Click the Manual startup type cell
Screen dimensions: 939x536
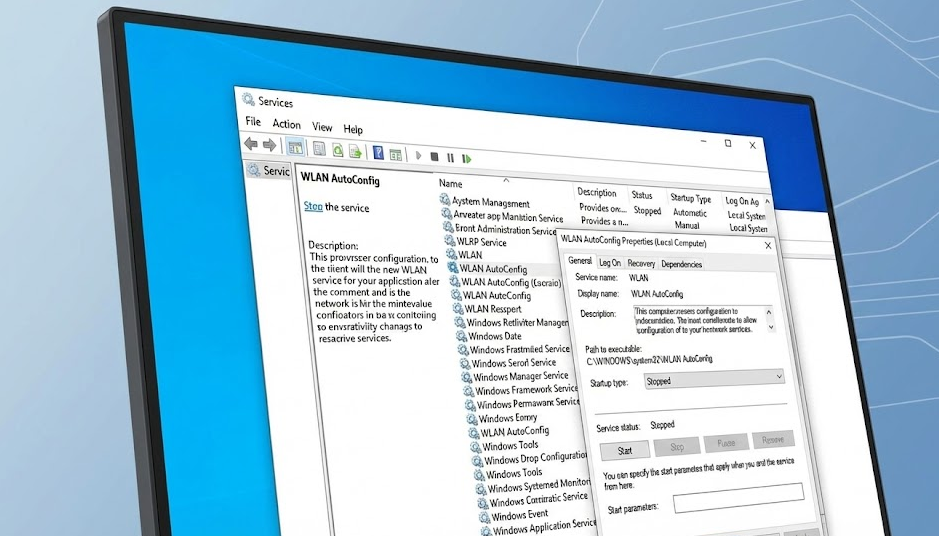tap(687, 225)
